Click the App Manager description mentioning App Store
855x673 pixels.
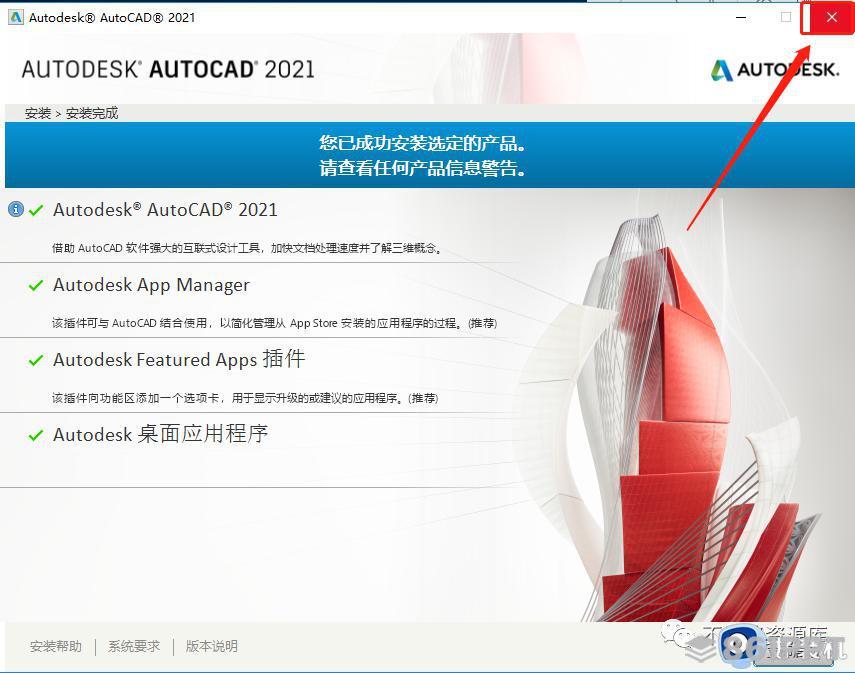point(274,323)
